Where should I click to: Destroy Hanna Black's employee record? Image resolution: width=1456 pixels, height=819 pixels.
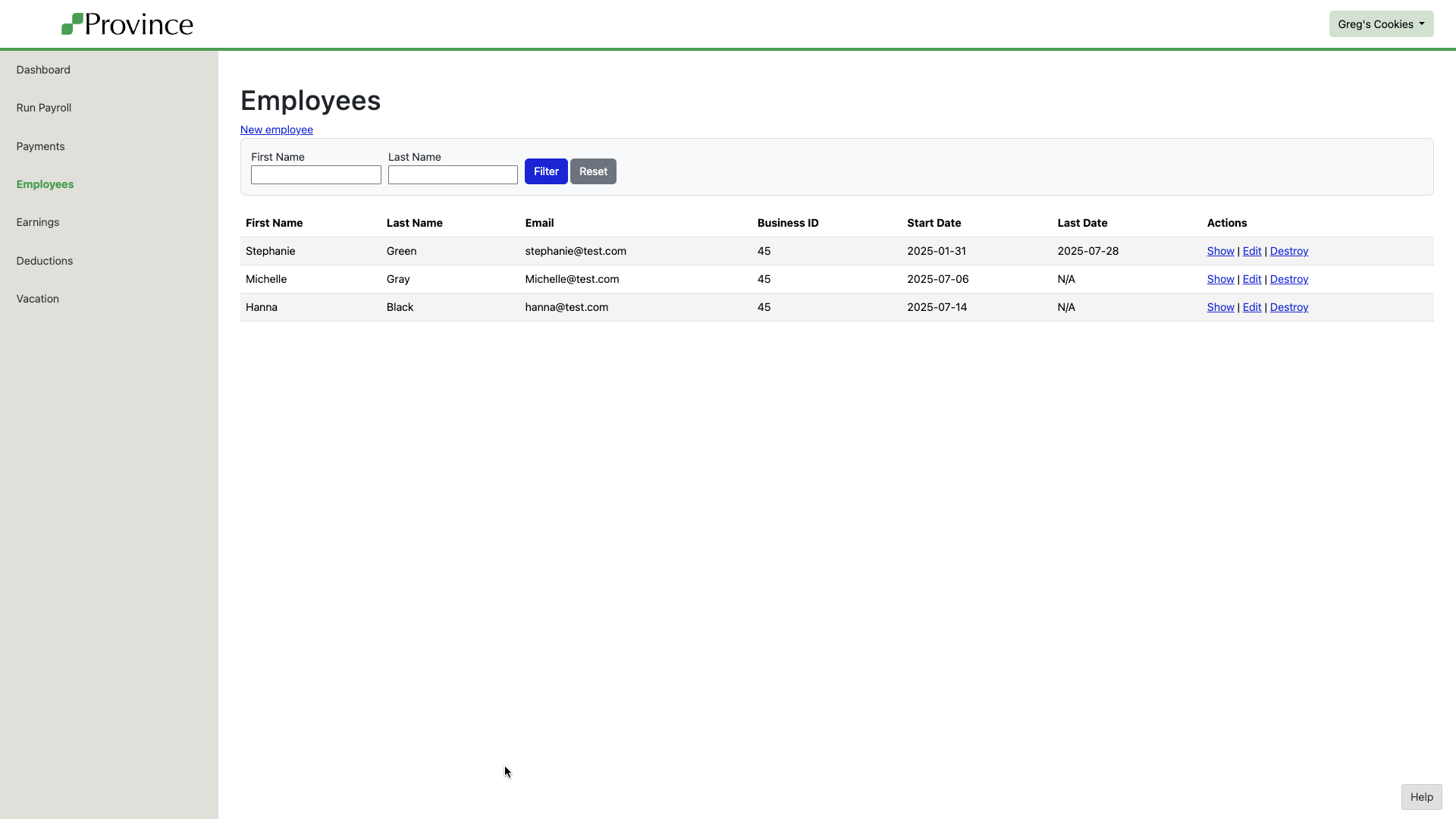1288,307
